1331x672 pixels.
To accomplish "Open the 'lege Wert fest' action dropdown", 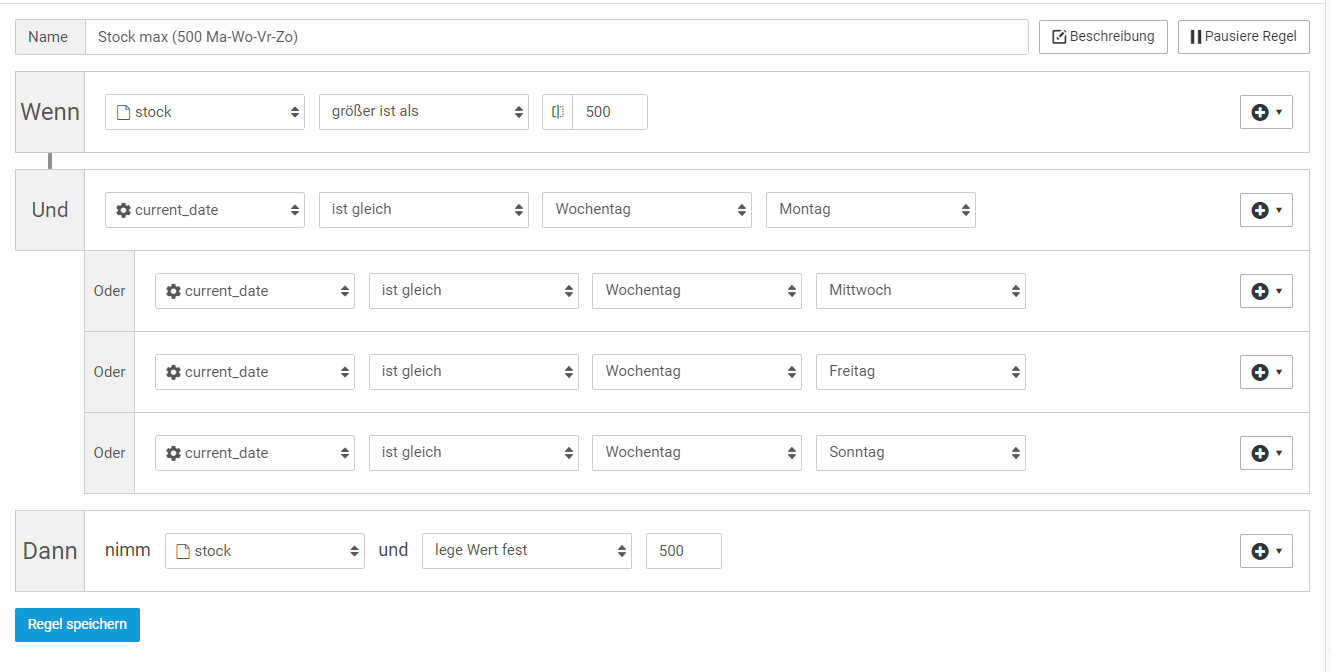I will tap(527, 551).
